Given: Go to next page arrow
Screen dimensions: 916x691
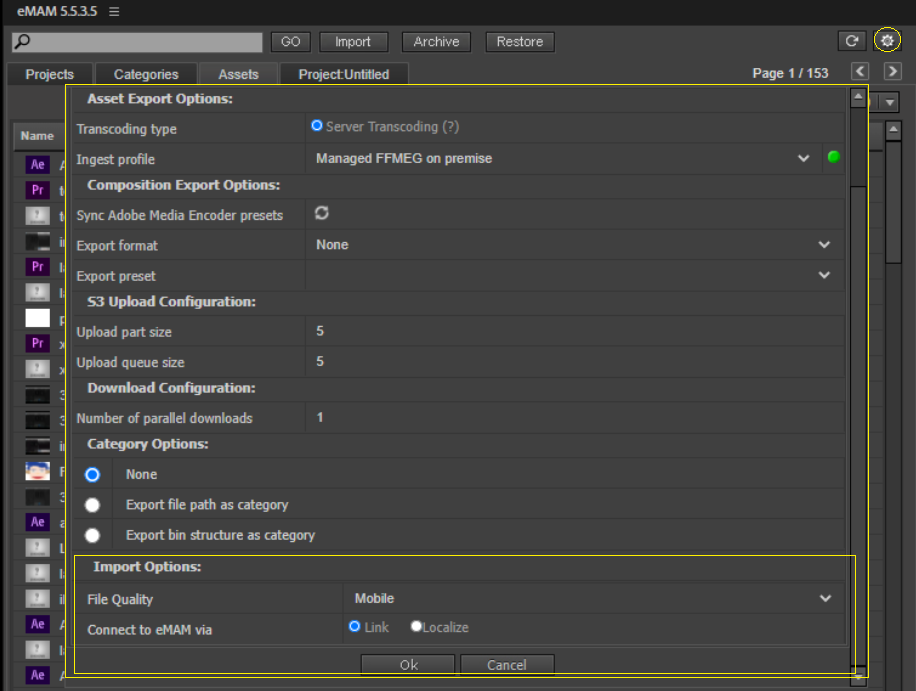Looking at the screenshot, I should (892, 71).
